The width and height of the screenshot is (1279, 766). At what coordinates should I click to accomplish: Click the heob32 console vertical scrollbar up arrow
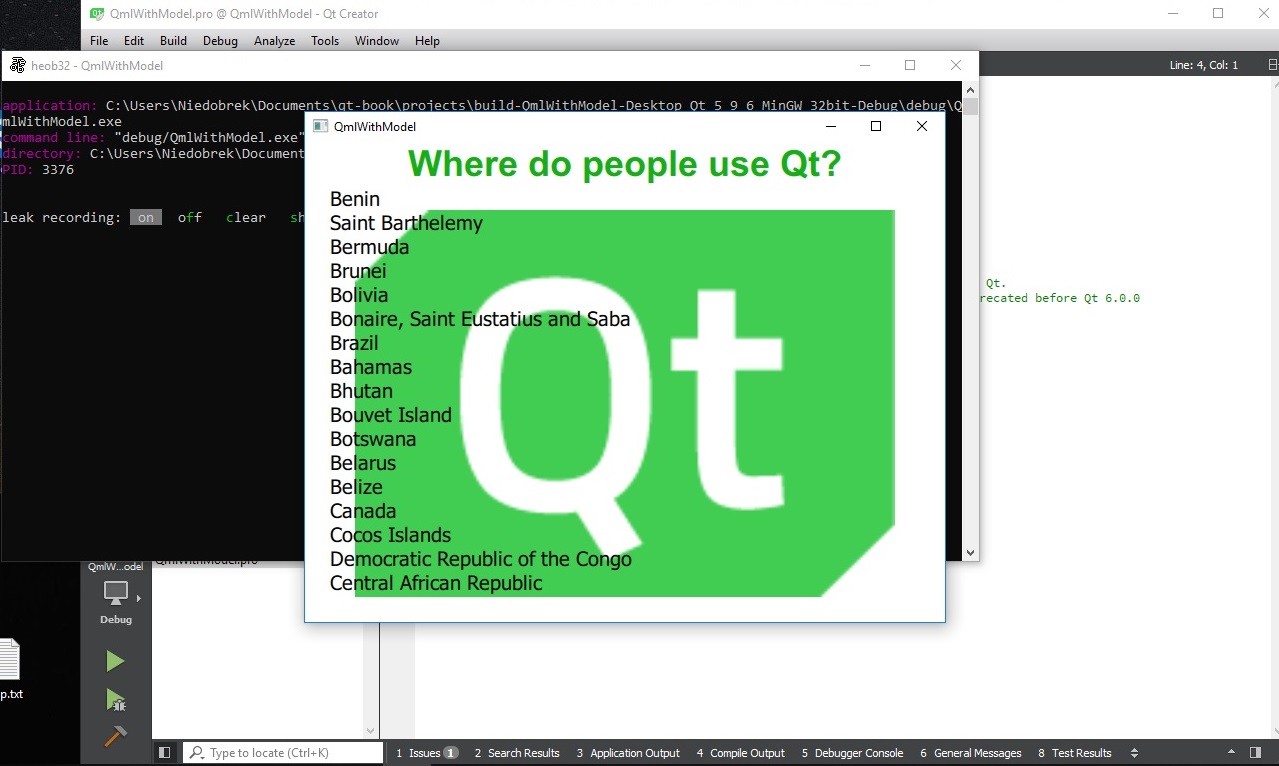[x=970, y=89]
